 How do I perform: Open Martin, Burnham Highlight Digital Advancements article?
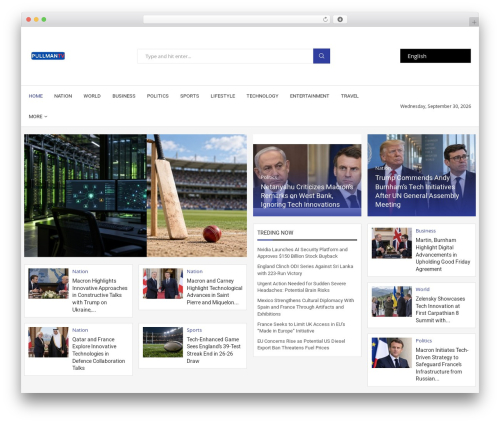click(443, 254)
